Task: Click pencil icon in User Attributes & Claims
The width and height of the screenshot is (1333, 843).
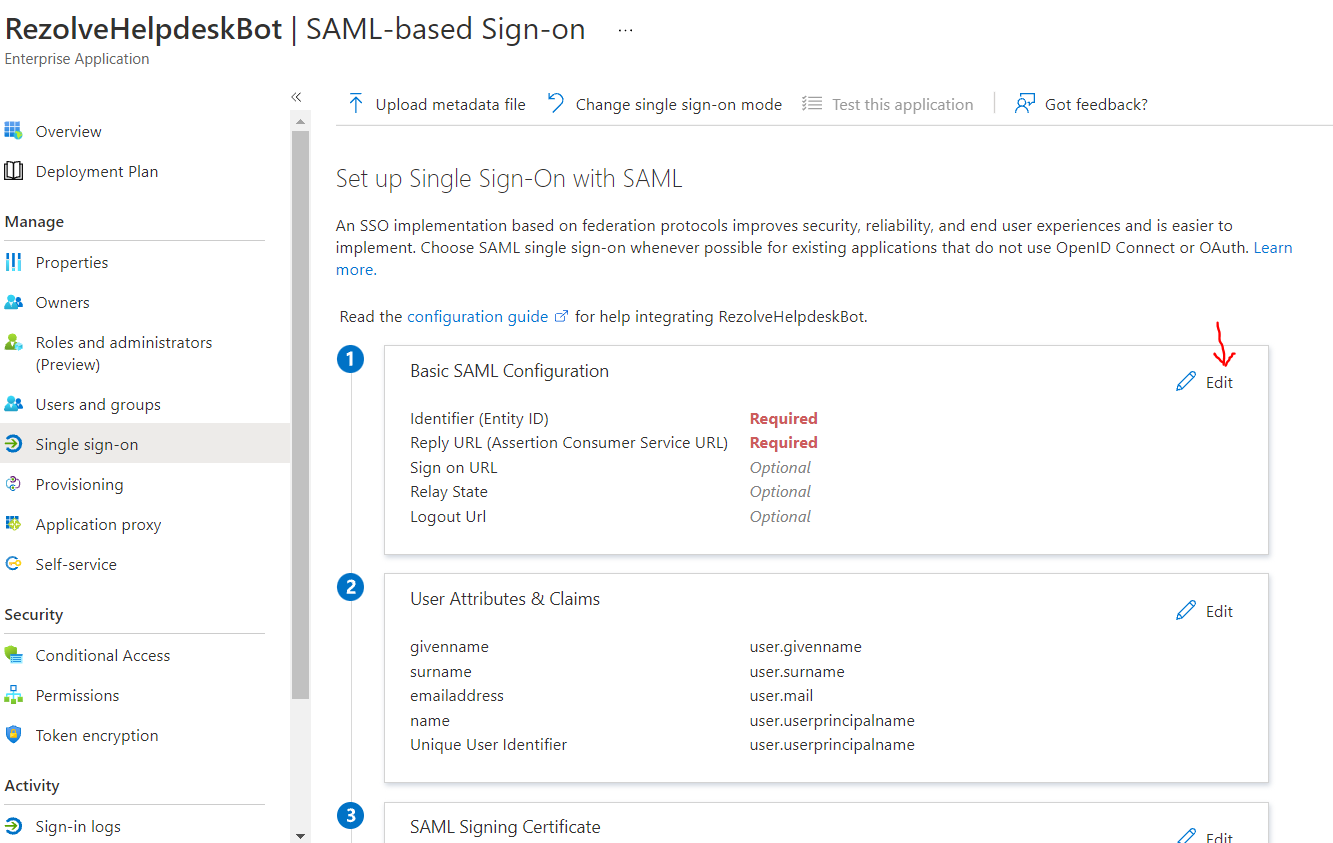Action: click(x=1186, y=611)
